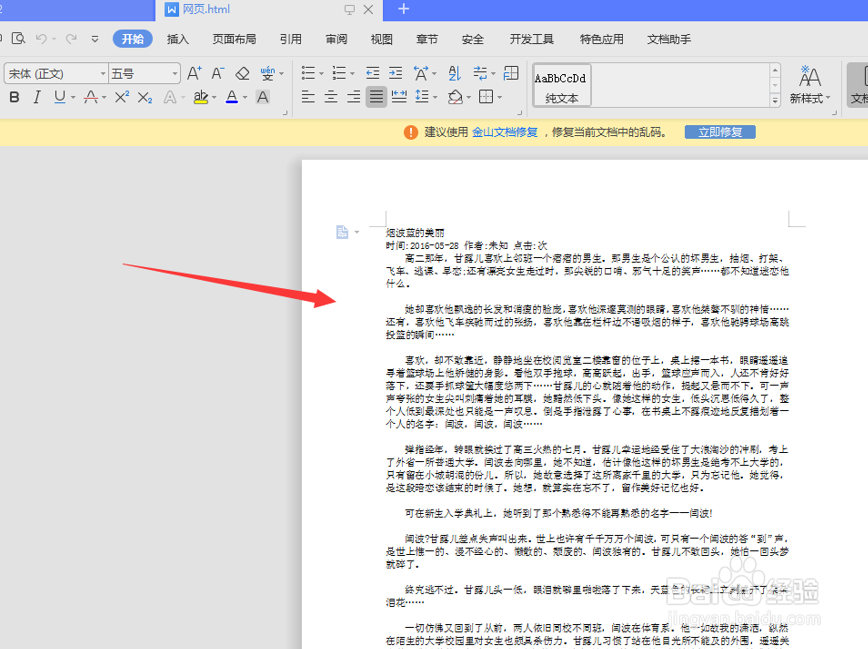This screenshot has height=649, width=868.
Task: Switch to 页面布局 tab
Action: pos(234,39)
